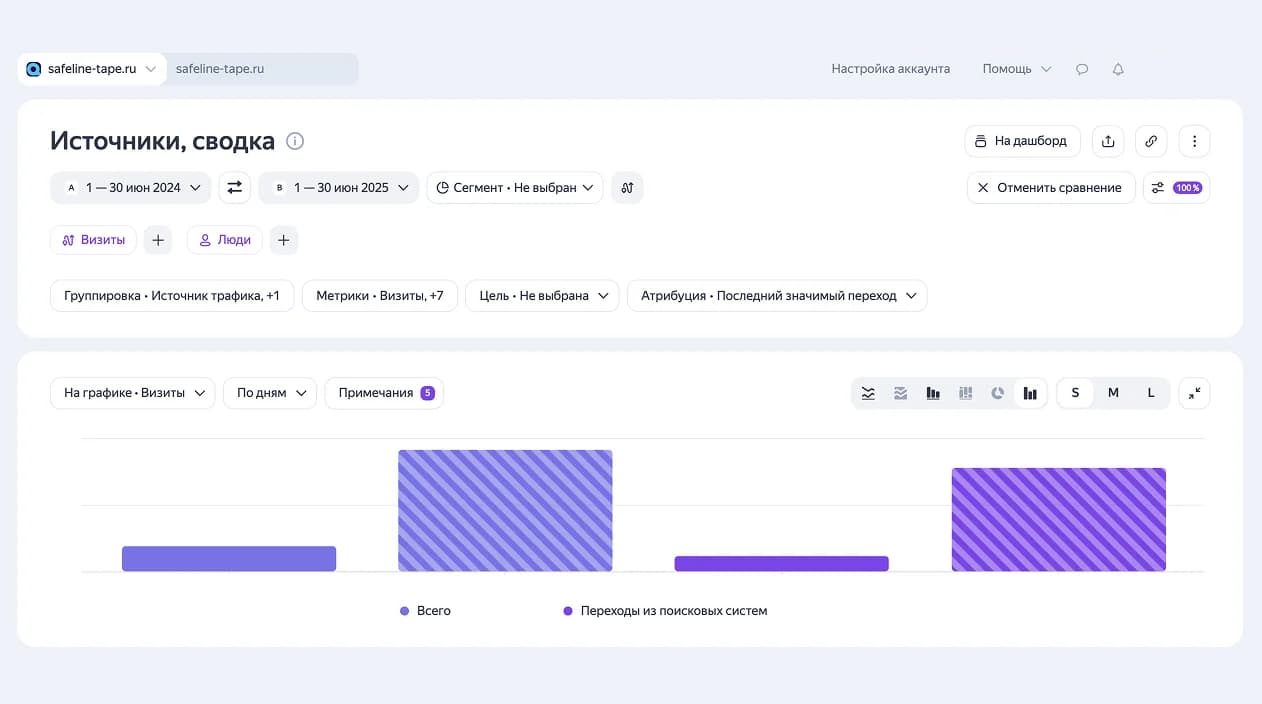Click the info icon beside Источники, сводка
Viewport: 1262px width, 704px height.
coord(295,141)
